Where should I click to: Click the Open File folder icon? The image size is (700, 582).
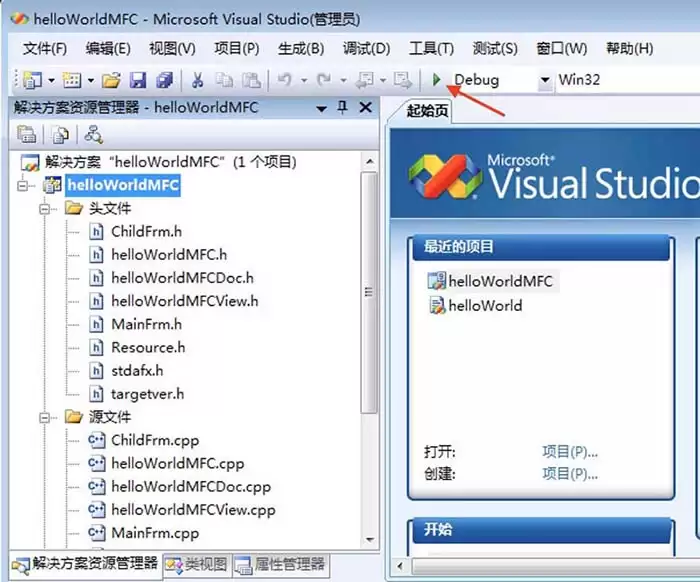111,80
